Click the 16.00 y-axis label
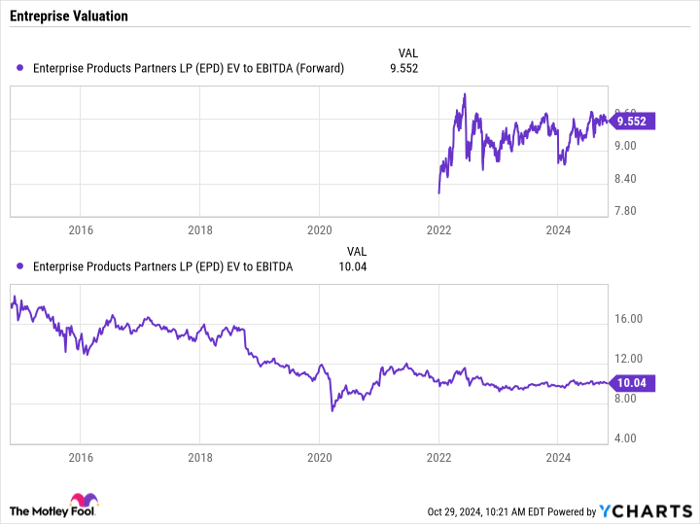 (628, 319)
